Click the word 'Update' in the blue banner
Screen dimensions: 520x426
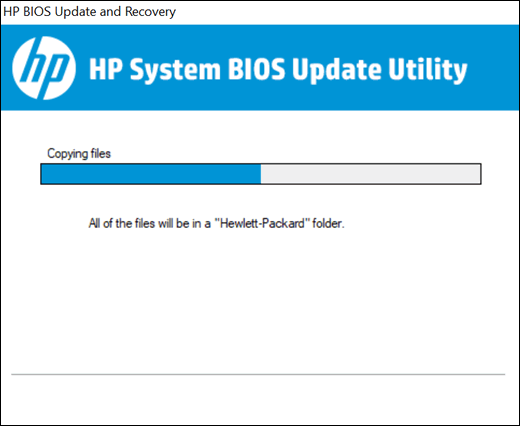coord(337,70)
